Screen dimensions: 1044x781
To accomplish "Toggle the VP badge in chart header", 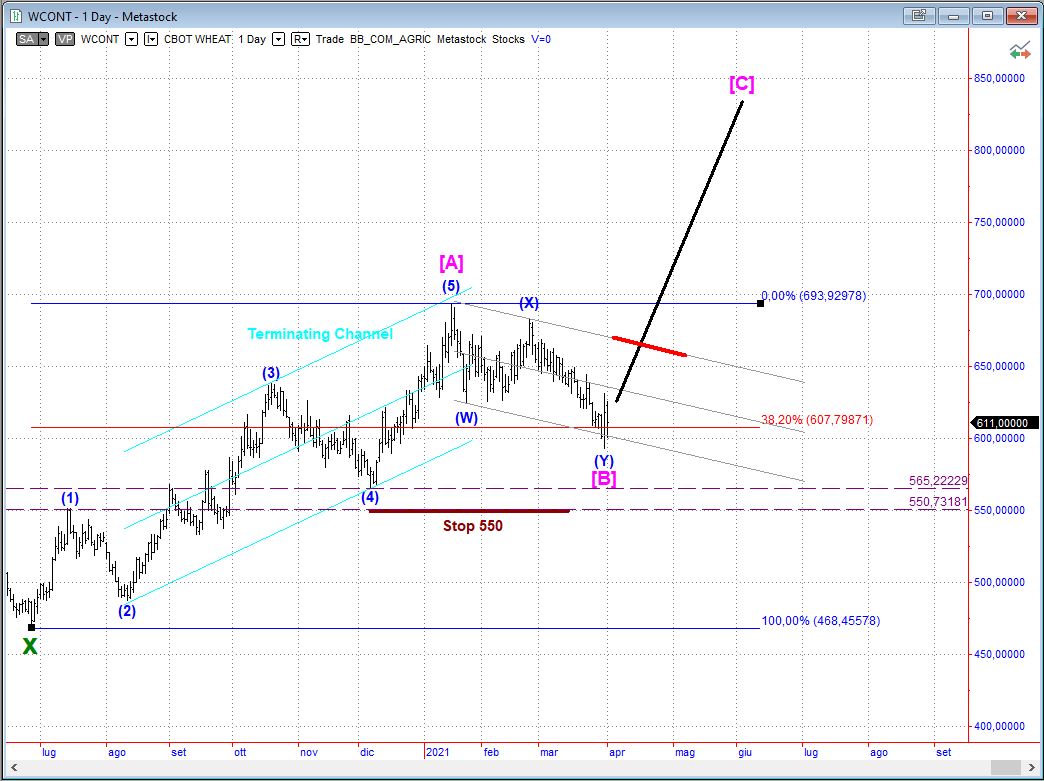I will 65,39.
